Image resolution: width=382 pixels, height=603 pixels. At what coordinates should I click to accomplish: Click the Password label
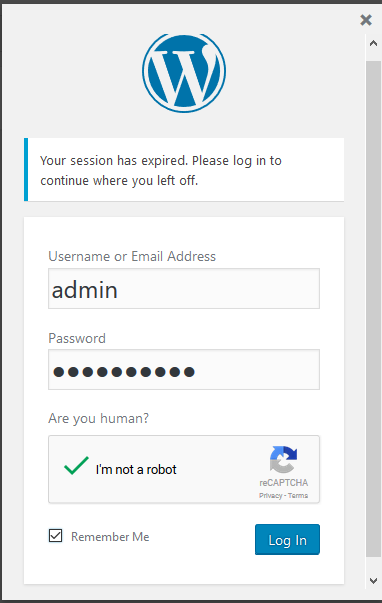pyautogui.click(x=77, y=338)
